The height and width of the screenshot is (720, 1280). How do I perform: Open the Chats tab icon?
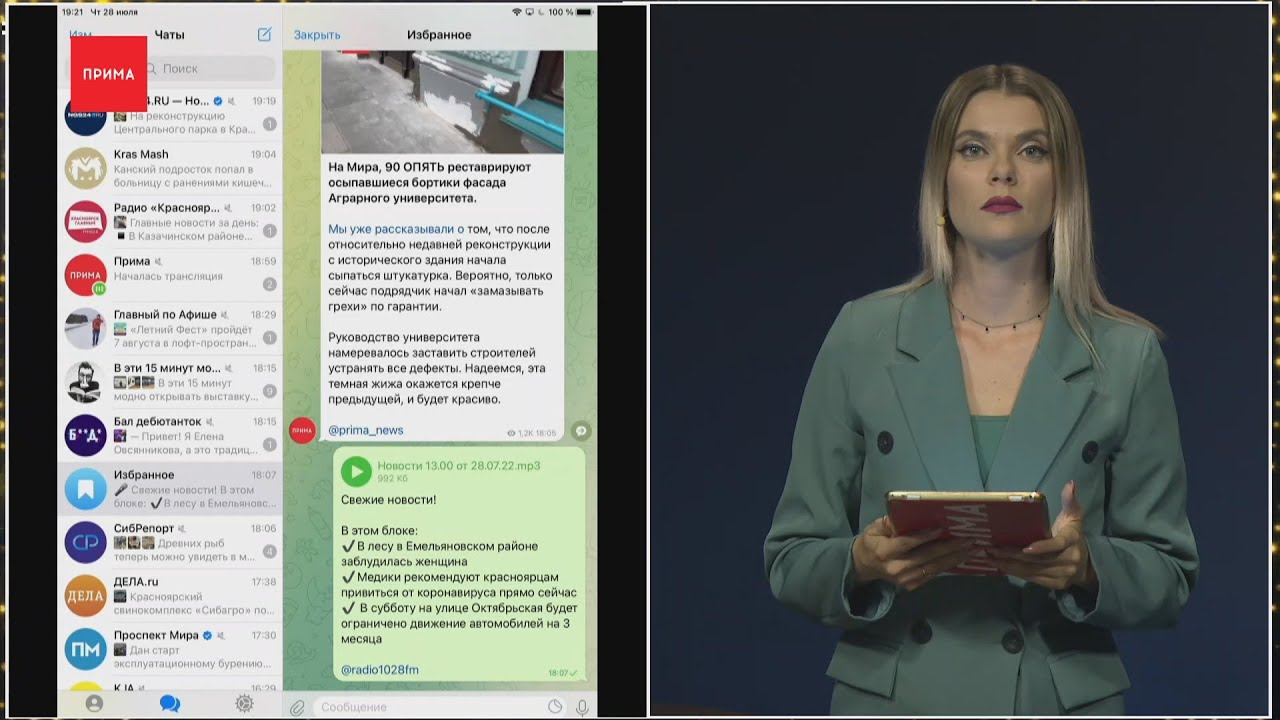pyautogui.click(x=170, y=704)
